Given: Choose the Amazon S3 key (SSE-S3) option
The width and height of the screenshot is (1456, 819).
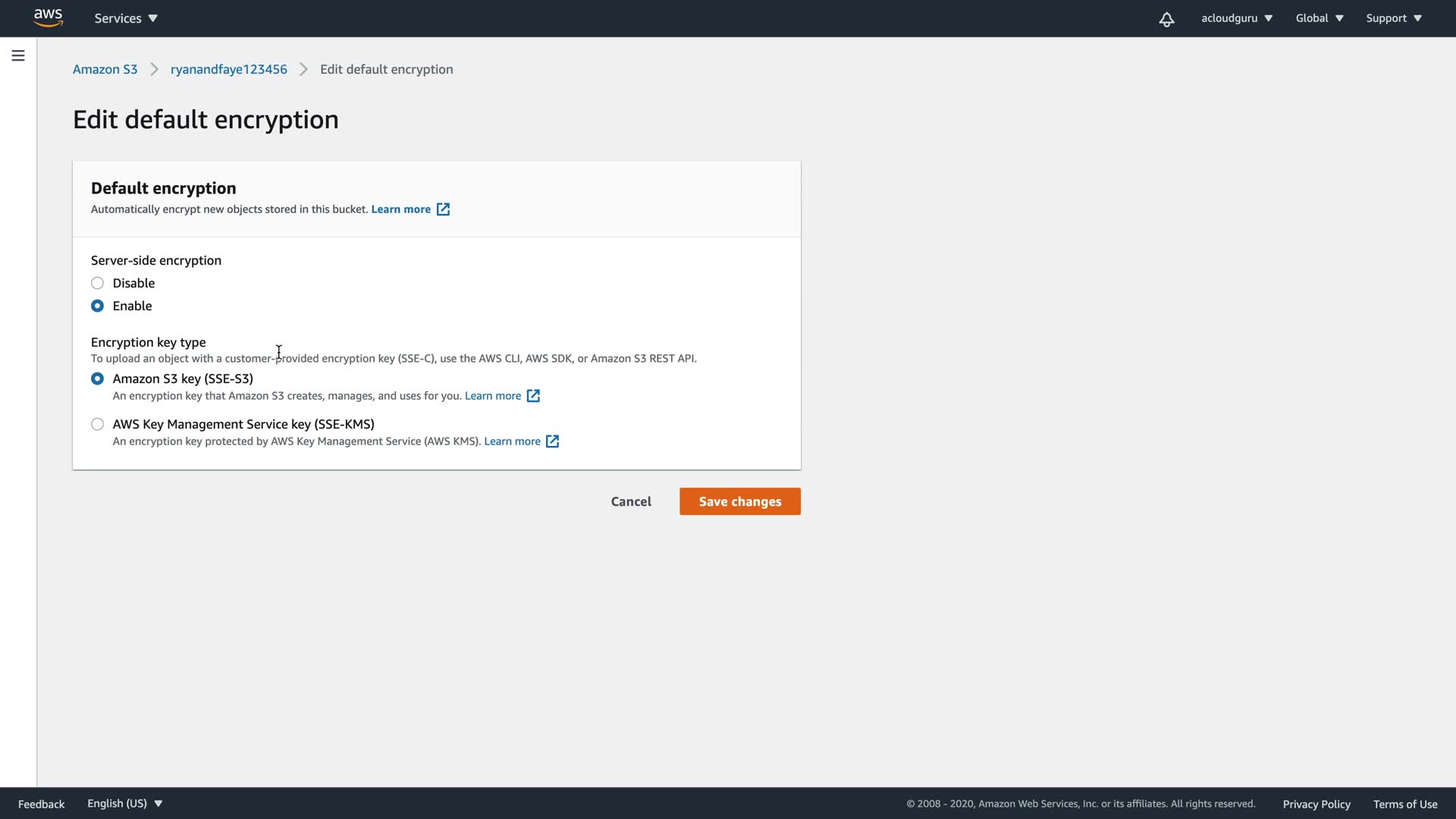Looking at the screenshot, I should click(x=97, y=378).
